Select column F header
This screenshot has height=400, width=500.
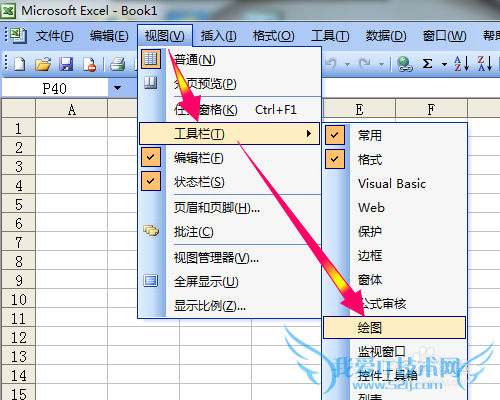(x=431, y=109)
